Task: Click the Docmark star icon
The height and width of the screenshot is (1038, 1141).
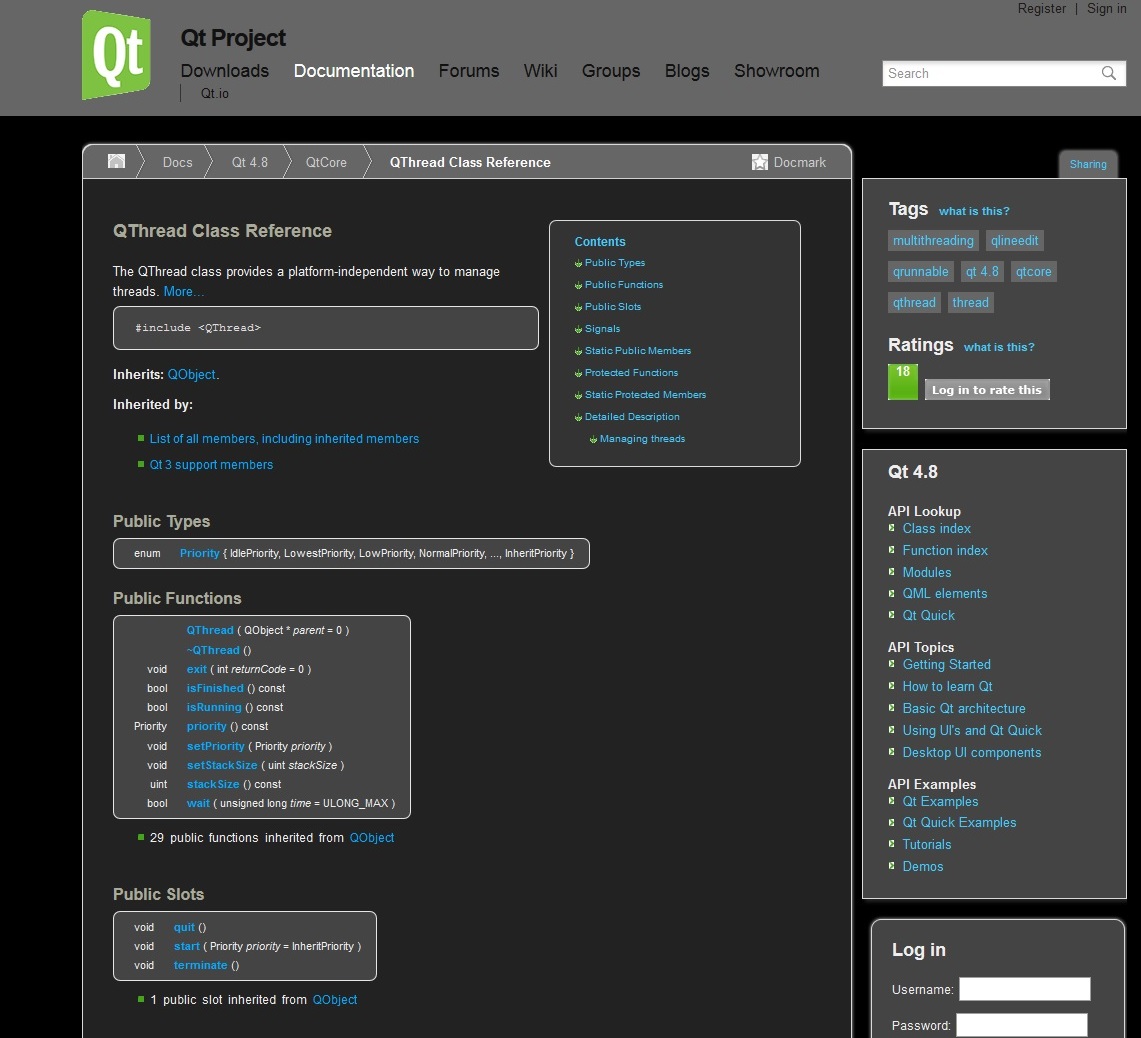Action: click(x=760, y=162)
